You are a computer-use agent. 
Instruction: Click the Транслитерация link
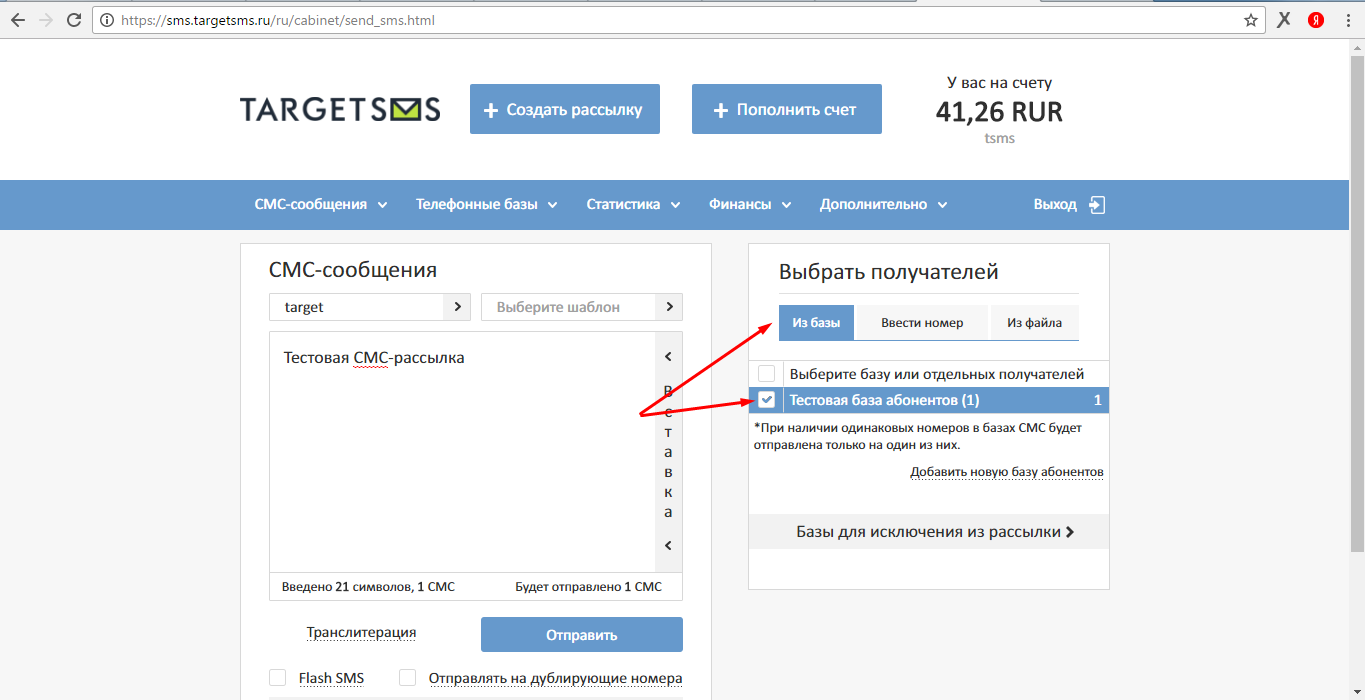coord(361,632)
